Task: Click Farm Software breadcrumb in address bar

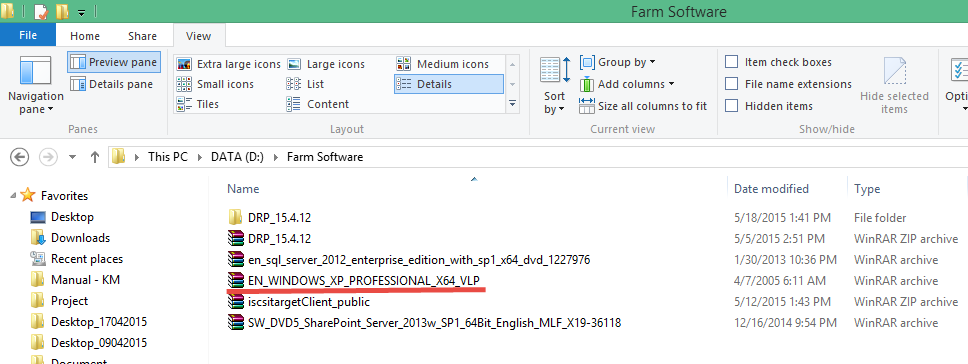Action: click(325, 157)
